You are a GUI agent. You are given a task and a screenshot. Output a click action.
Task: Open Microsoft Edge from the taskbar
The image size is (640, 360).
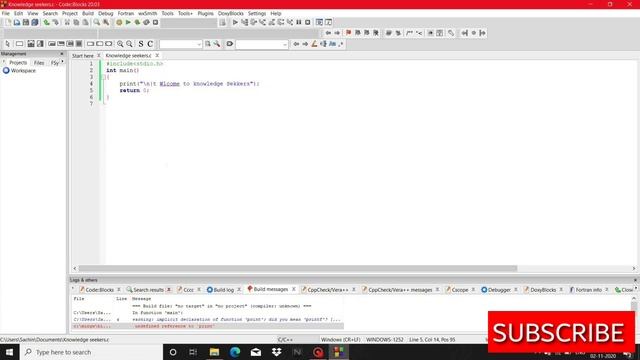pos(235,352)
